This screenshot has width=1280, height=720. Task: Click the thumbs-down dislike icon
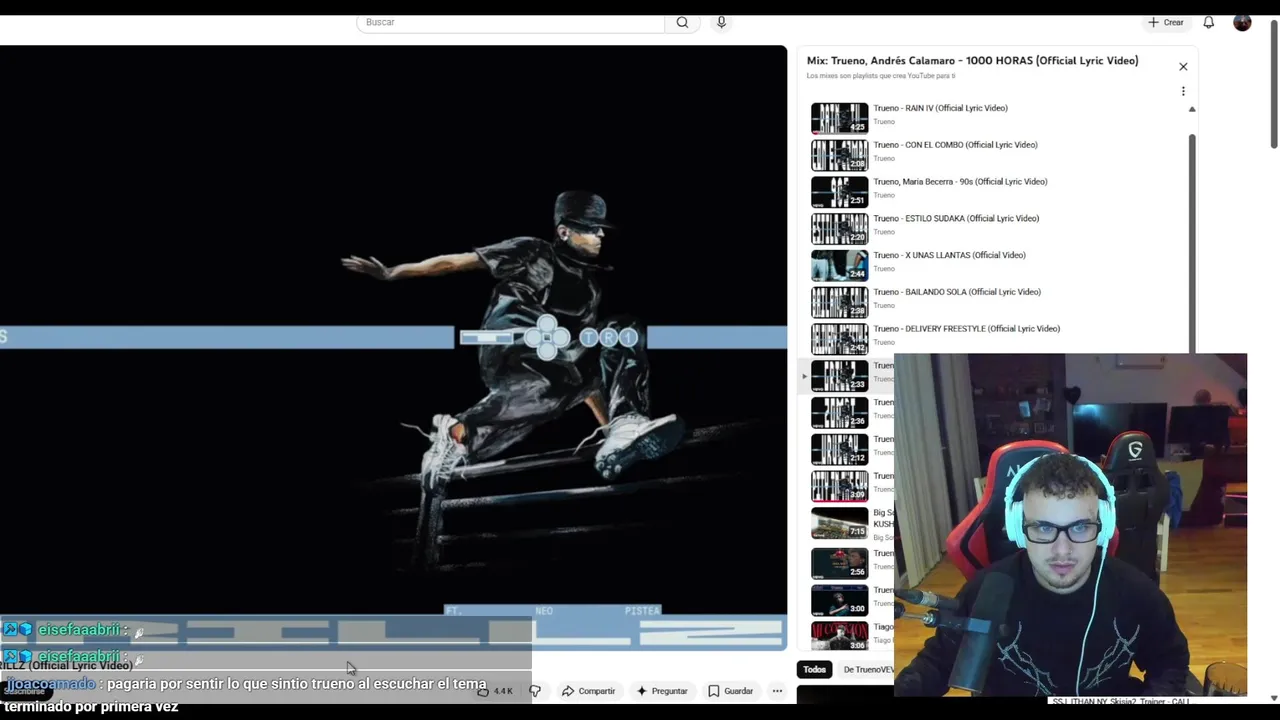(535, 691)
